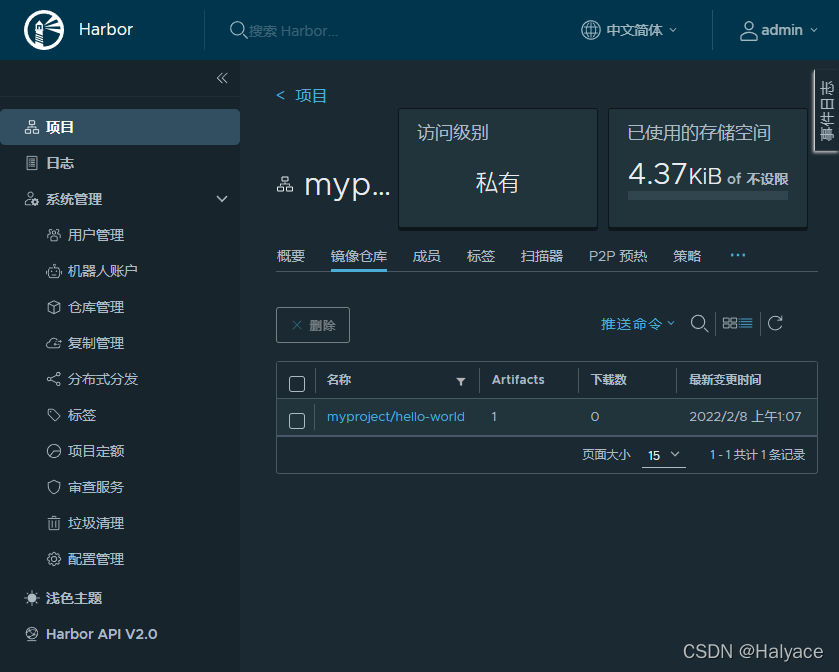
Task: Click the 分布式分发 share icon
Action: [54, 379]
